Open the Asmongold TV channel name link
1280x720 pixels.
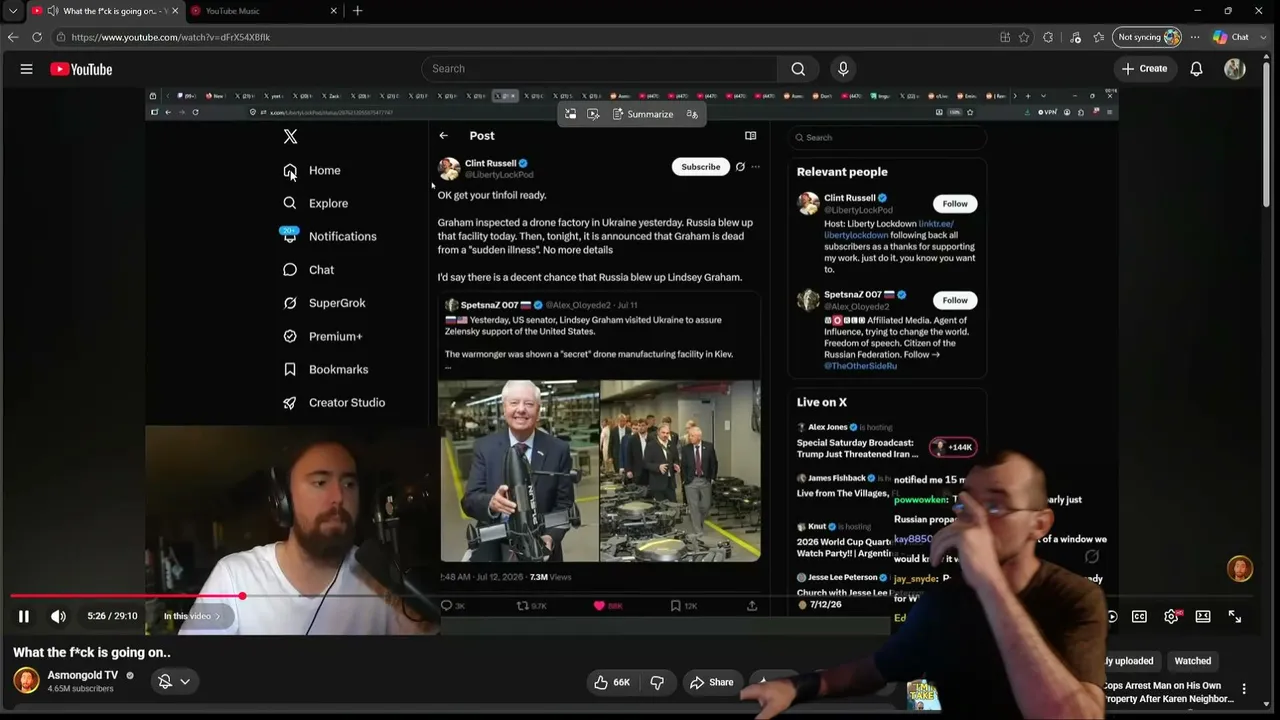pos(83,675)
